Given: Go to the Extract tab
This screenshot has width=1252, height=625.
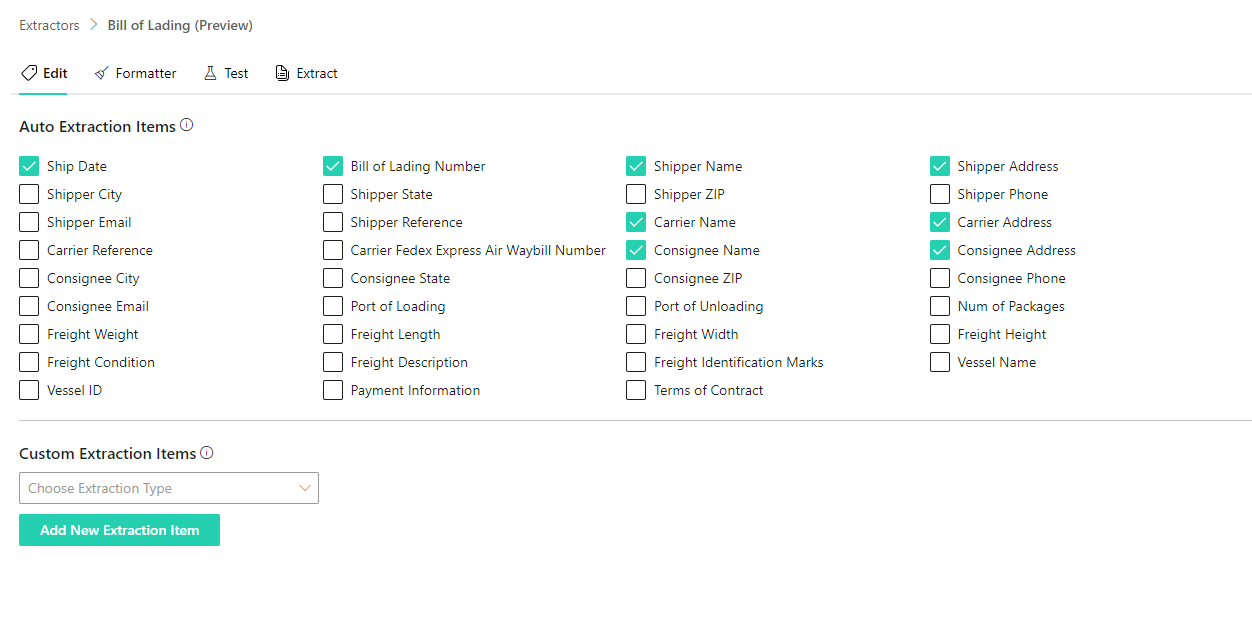Looking at the screenshot, I should pos(317,73).
